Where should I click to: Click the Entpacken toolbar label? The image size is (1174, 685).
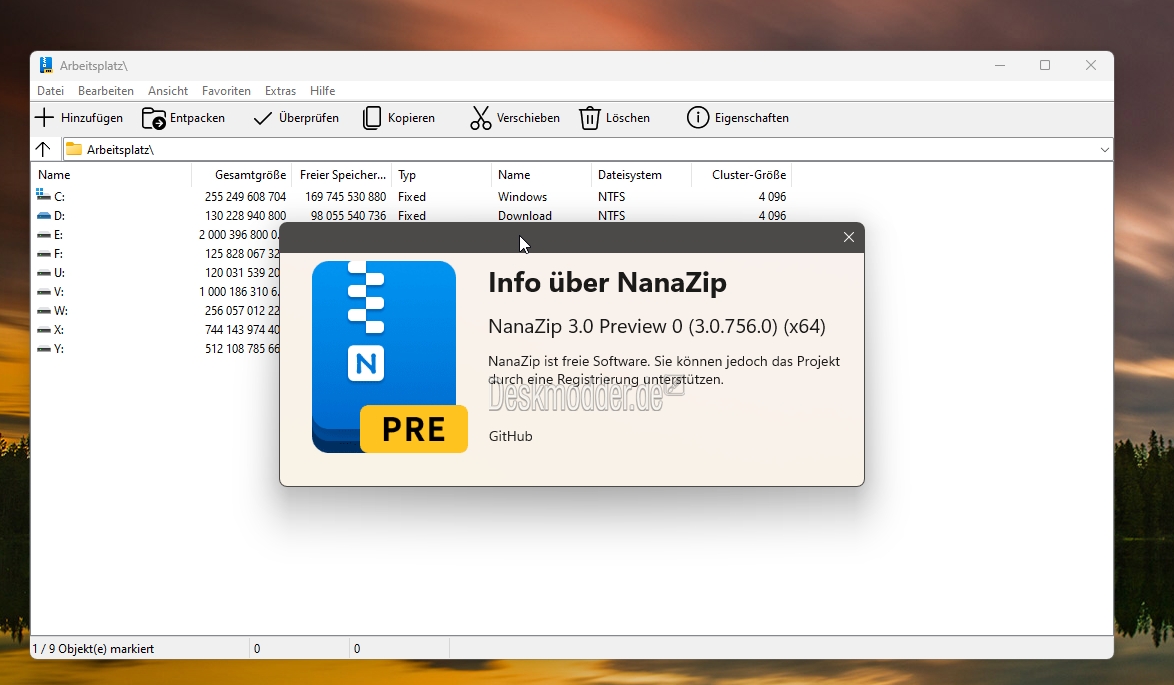(x=197, y=118)
